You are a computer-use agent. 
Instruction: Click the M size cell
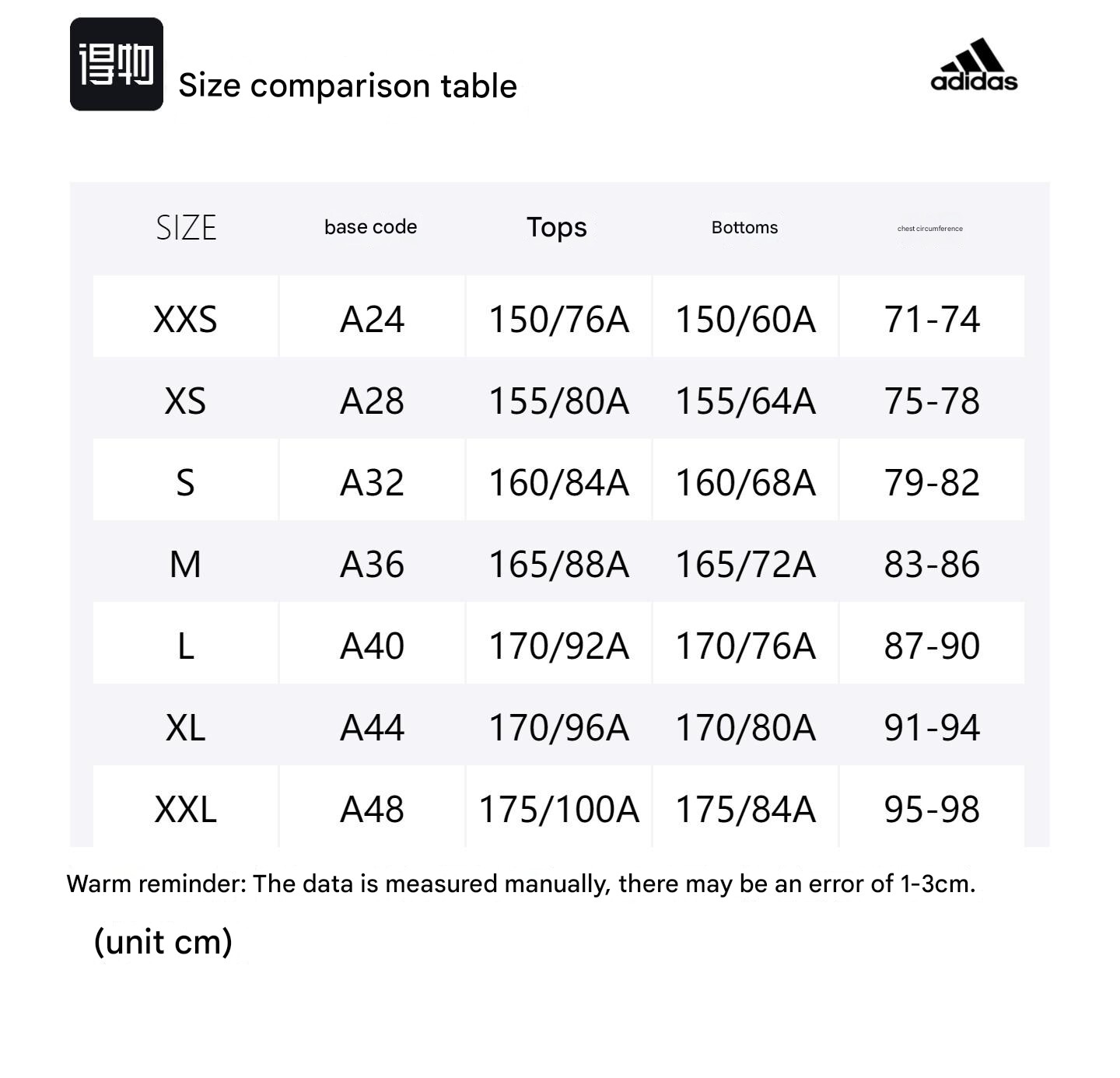[186, 565]
